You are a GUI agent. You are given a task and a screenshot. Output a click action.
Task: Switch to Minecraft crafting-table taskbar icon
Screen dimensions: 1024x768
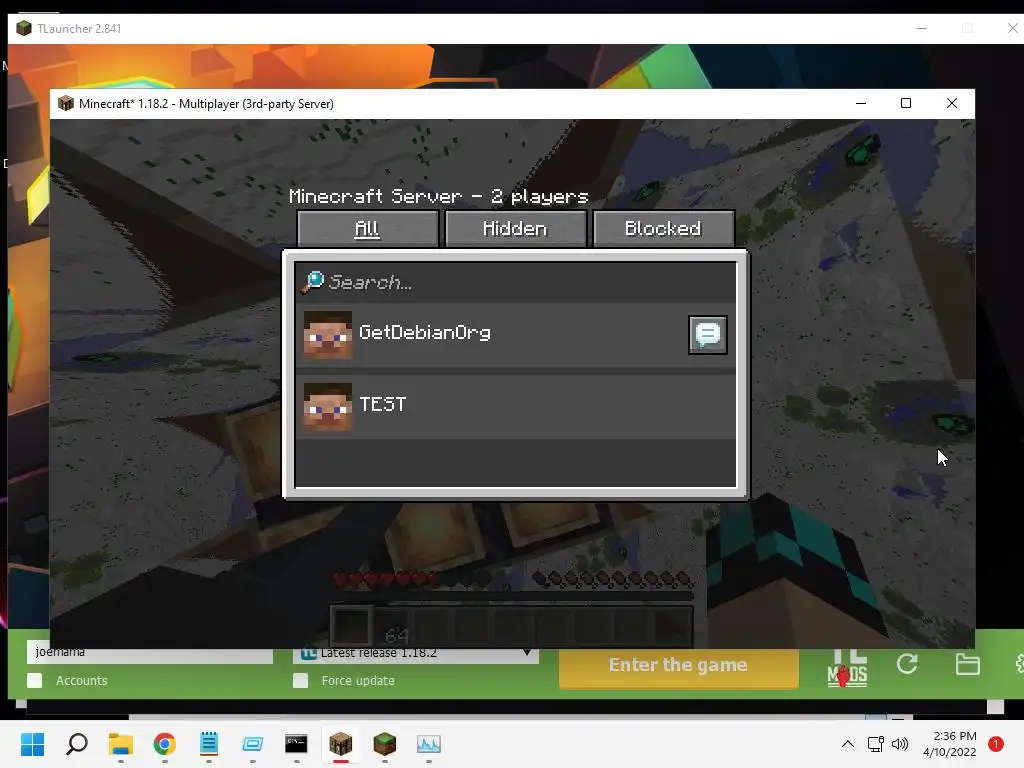tap(340, 744)
